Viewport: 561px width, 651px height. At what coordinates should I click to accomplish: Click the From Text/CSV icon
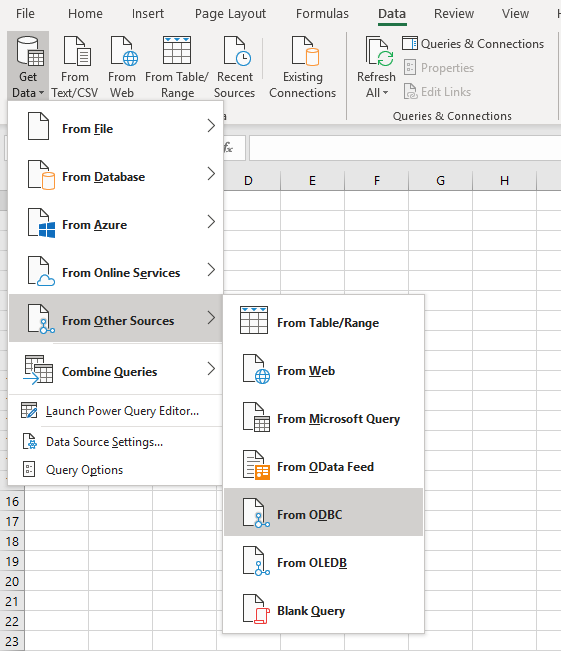(x=77, y=51)
